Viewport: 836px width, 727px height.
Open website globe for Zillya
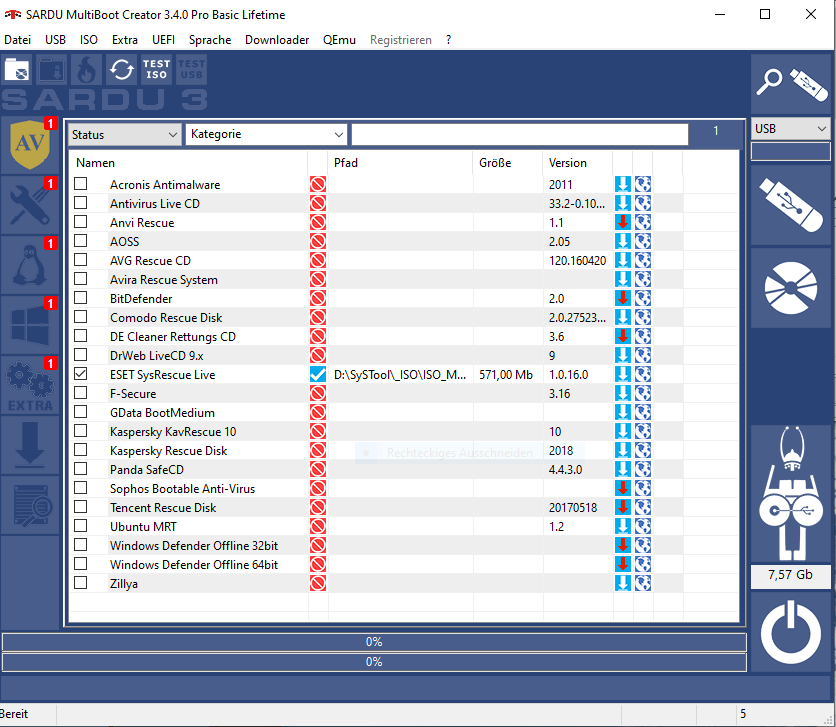(643, 583)
